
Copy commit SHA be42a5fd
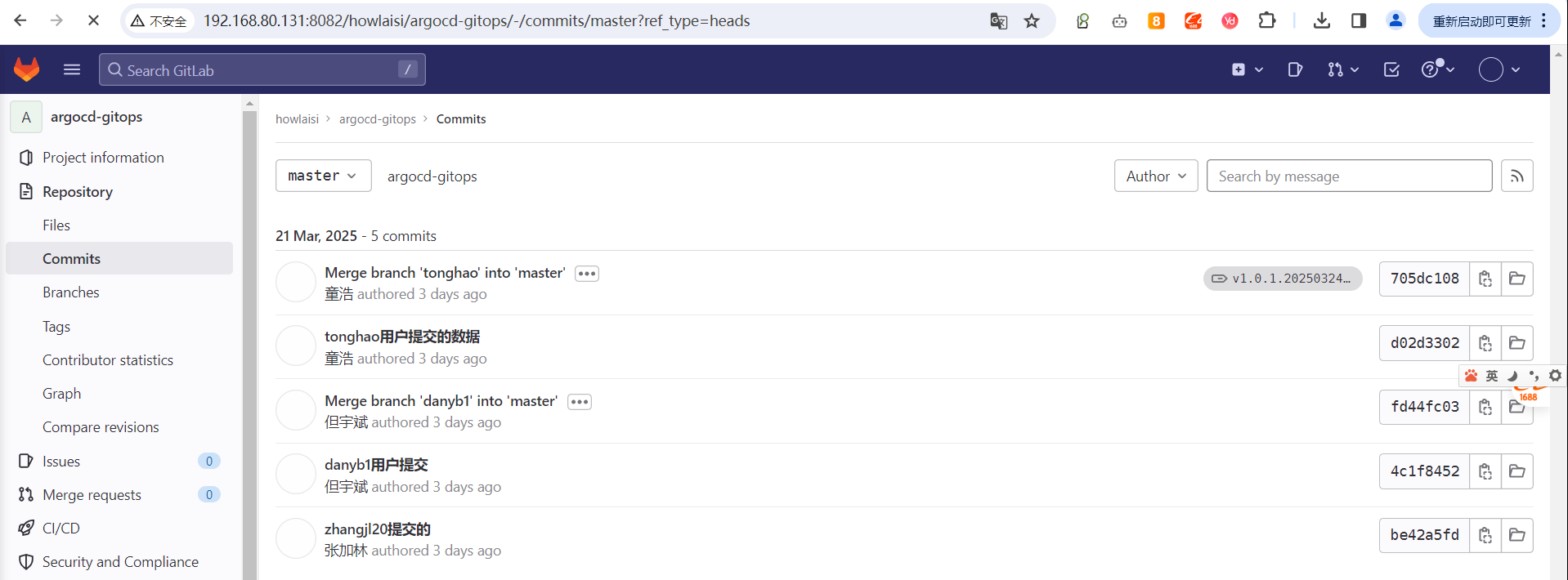pos(1485,535)
